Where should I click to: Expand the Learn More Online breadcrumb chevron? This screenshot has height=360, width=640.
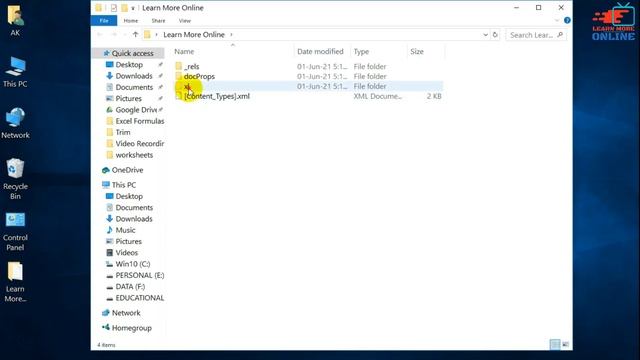(231, 35)
